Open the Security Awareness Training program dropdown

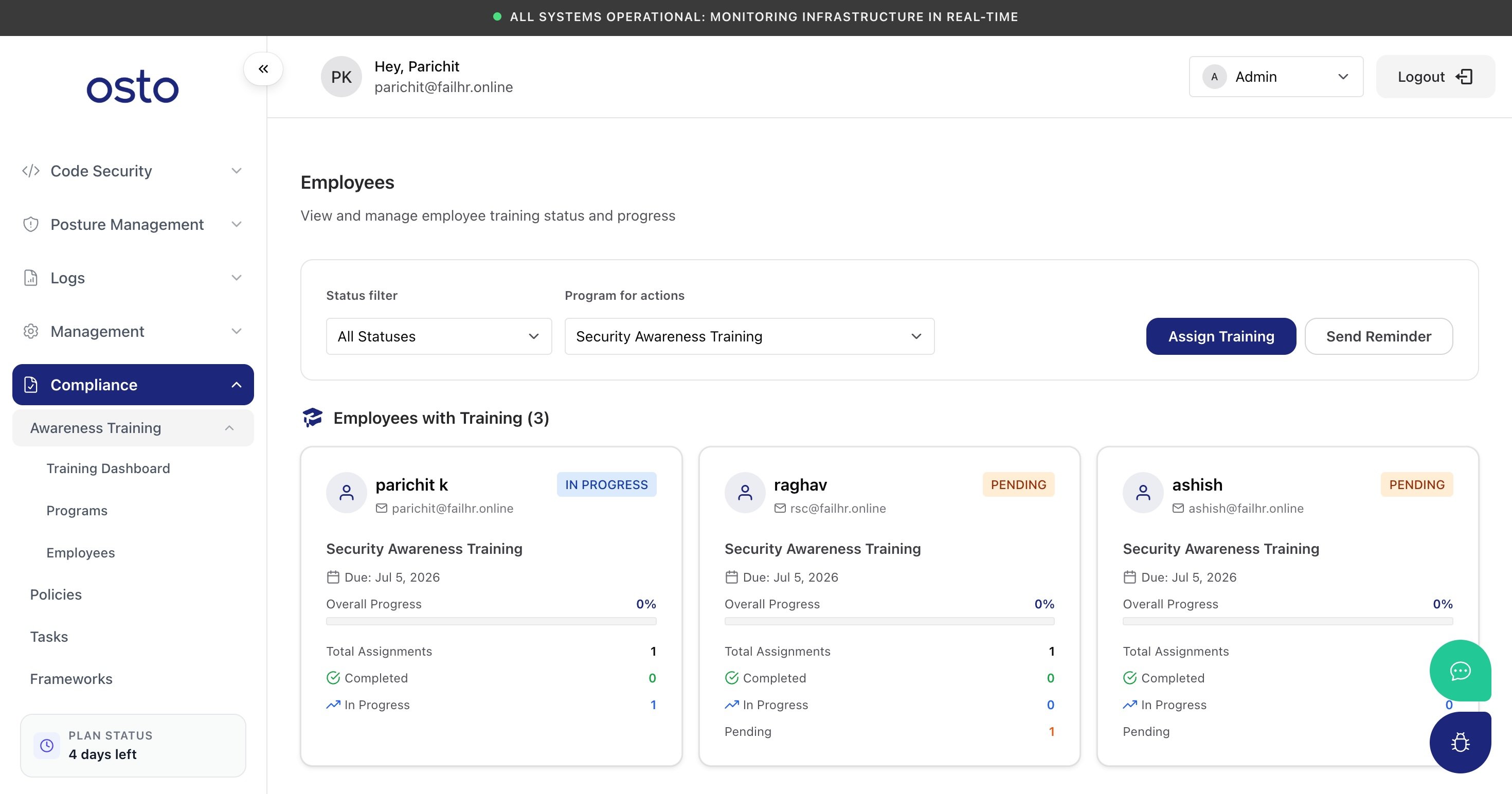pos(749,336)
